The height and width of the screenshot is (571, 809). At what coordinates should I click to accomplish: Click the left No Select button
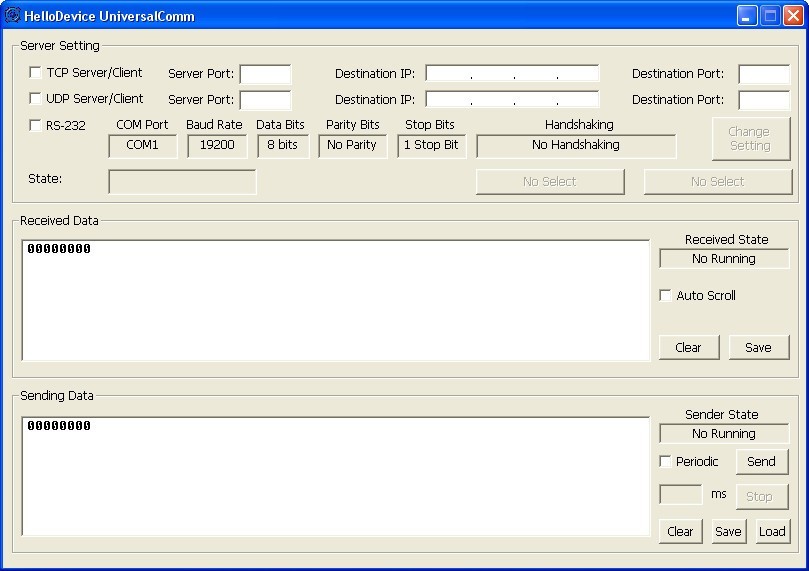click(x=550, y=182)
